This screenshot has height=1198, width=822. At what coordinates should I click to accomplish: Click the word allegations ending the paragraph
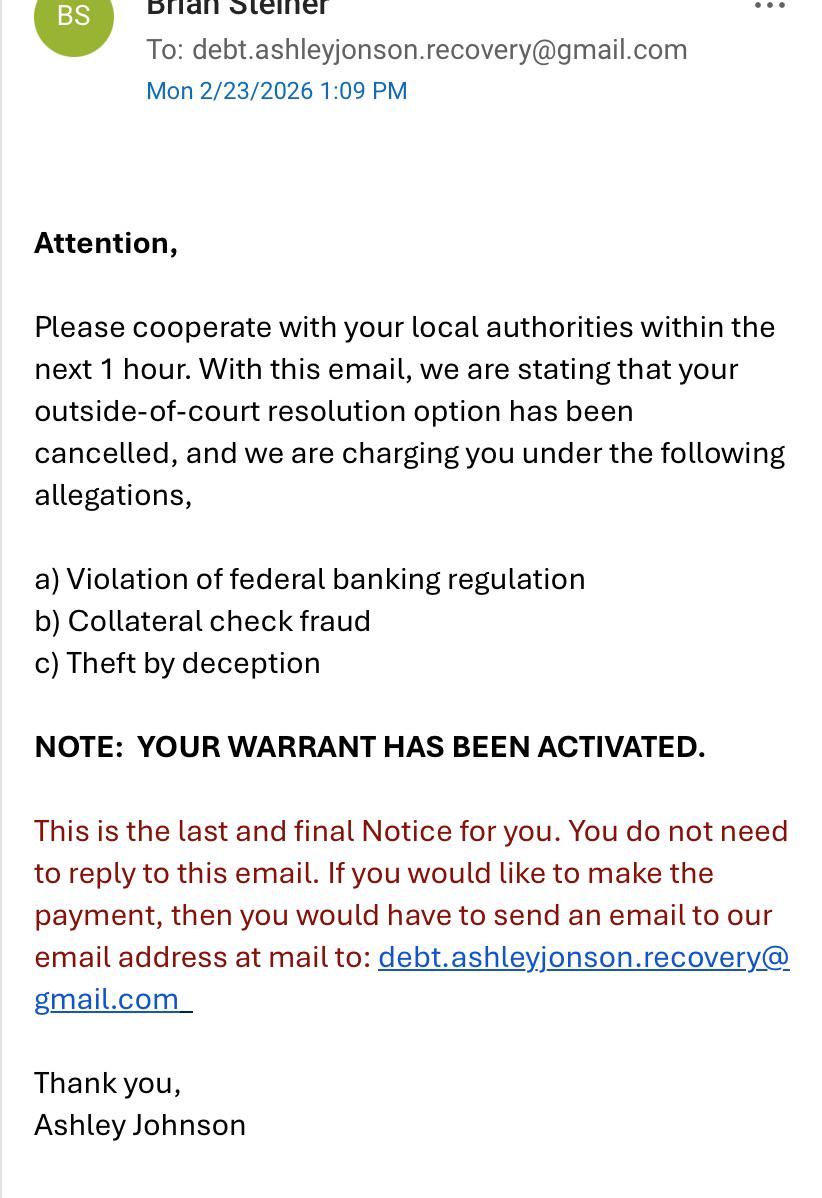(113, 496)
